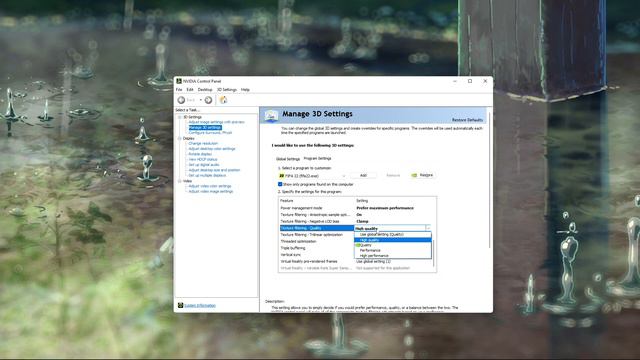Viewport: 640px width, 360px height.
Task: Click the Remove program button
Action: pyautogui.click(x=393, y=176)
